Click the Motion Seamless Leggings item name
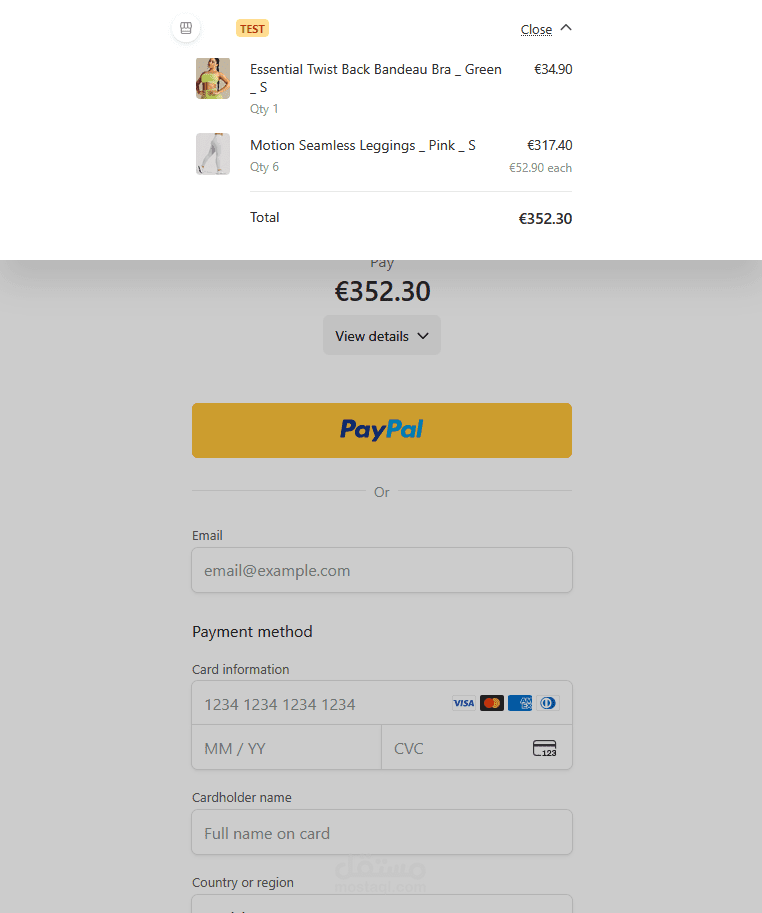The height and width of the screenshot is (913, 762). (x=362, y=145)
